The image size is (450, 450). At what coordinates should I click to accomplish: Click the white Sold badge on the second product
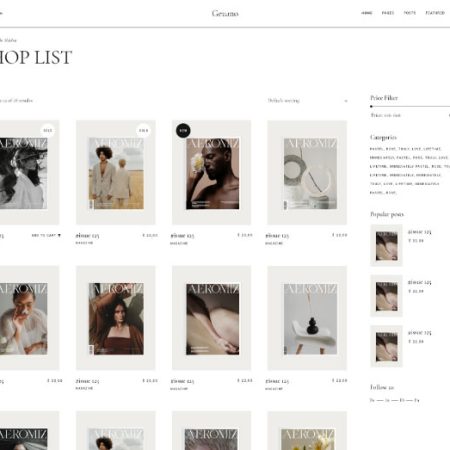[x=143, y=130]
